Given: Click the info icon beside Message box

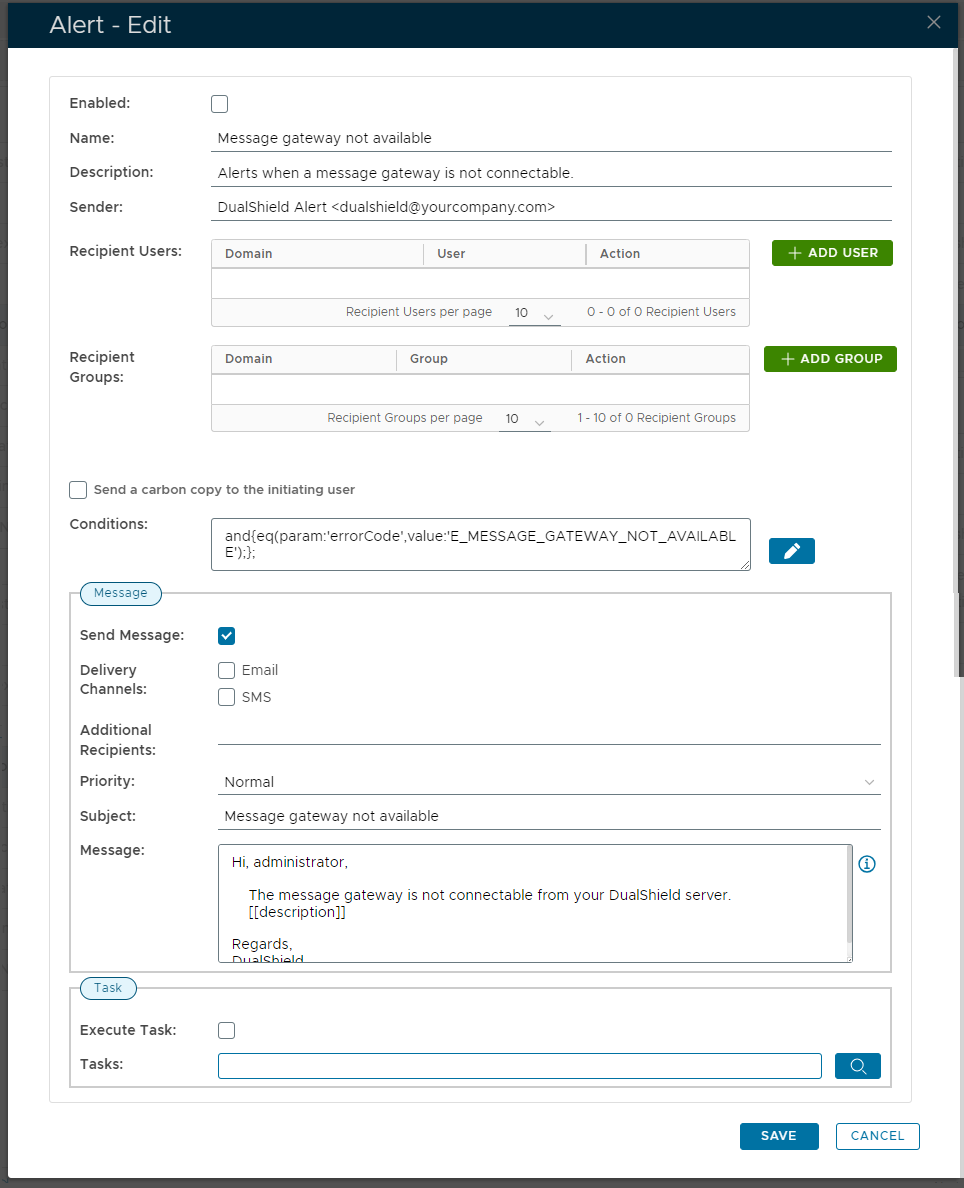Looking at the screenshot, I should pos(867,864).
